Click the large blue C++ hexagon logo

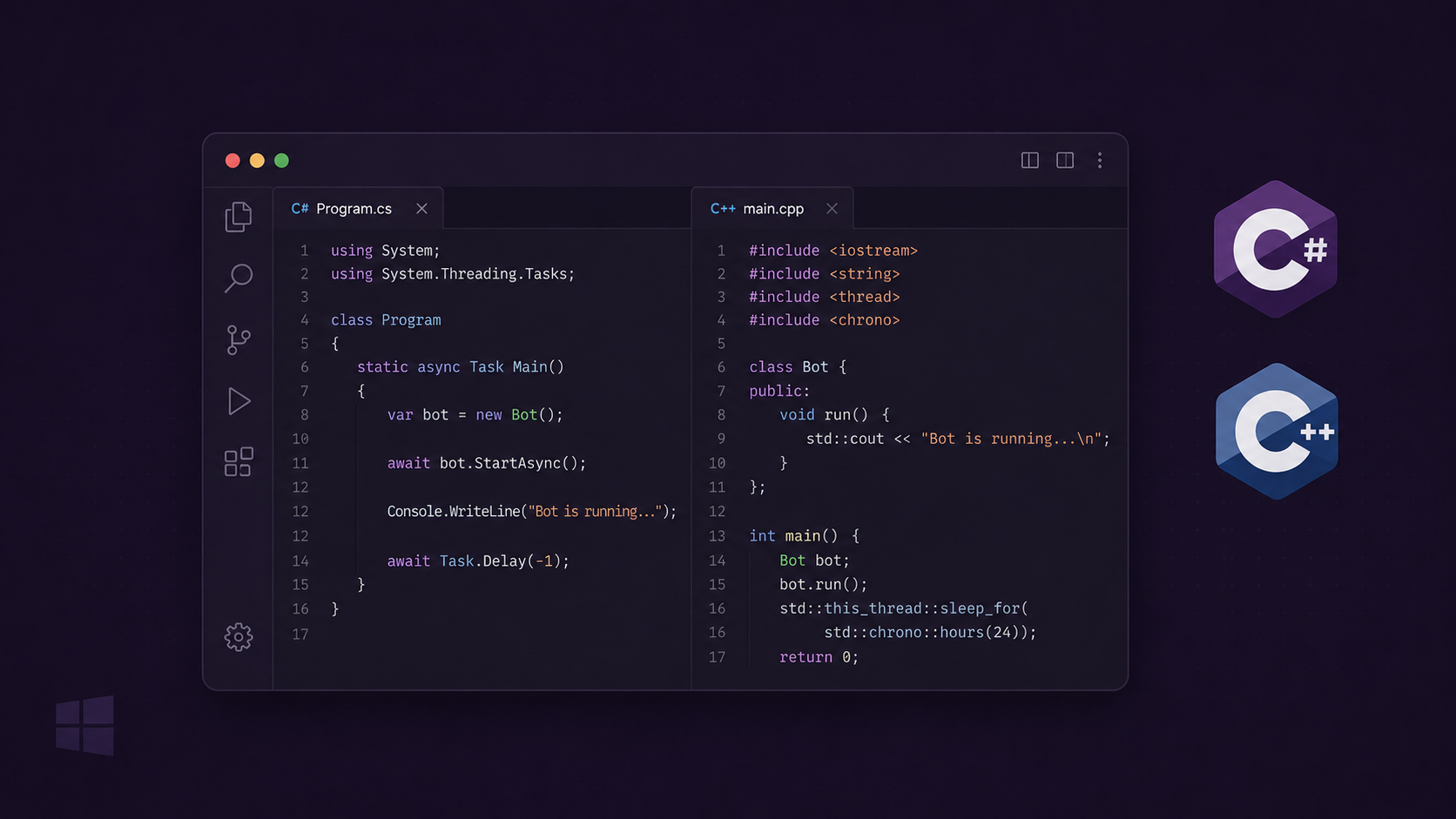[x=1277, y=431]
